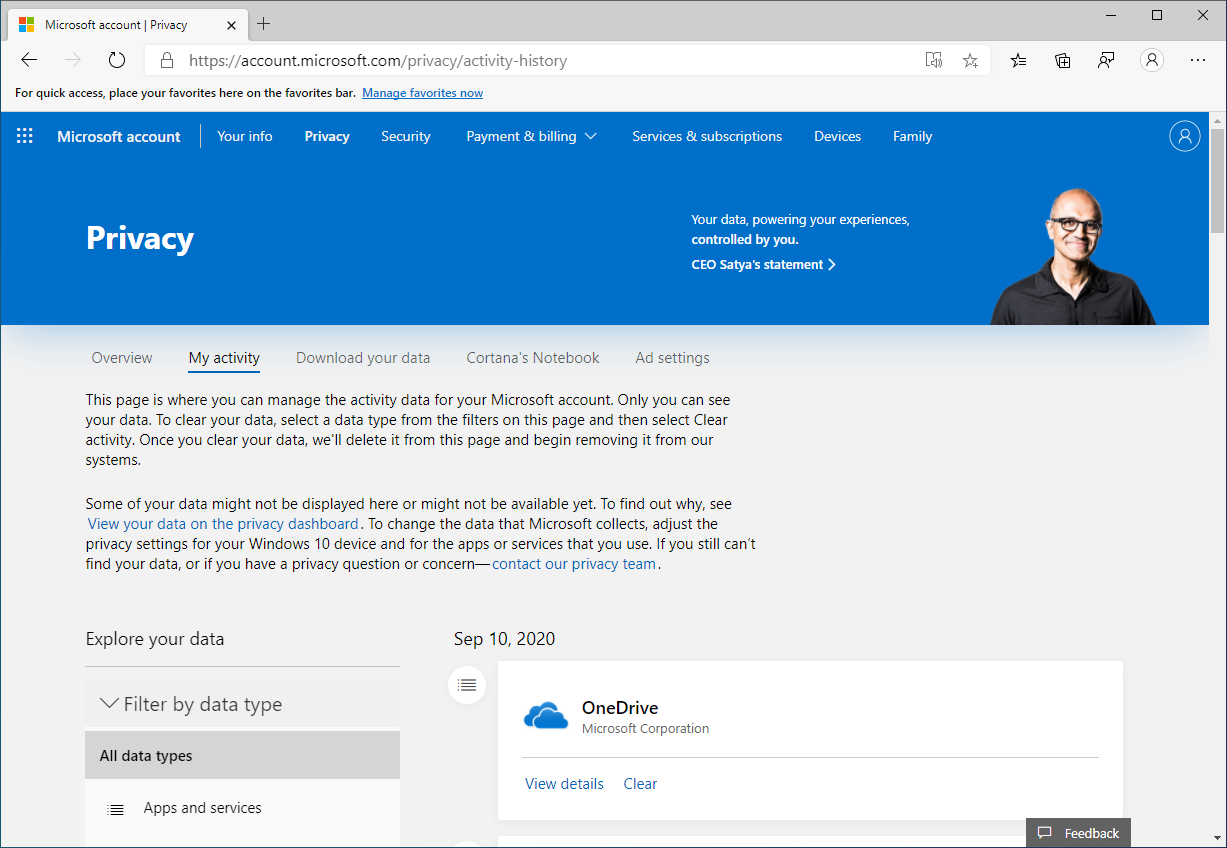Open account manager avatar in header
This screenshot has height=848, width=1227.
[1184, 136]
